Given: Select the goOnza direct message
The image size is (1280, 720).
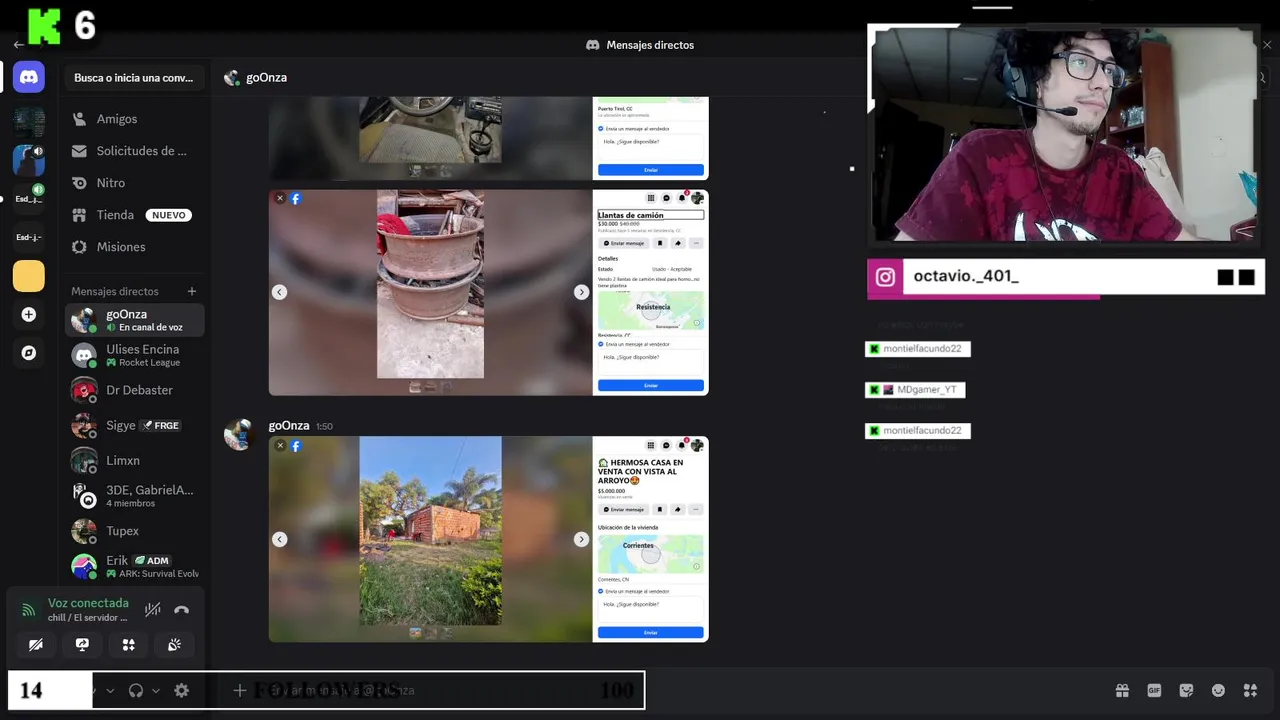Looking at the screenshot, I should 135,320.
